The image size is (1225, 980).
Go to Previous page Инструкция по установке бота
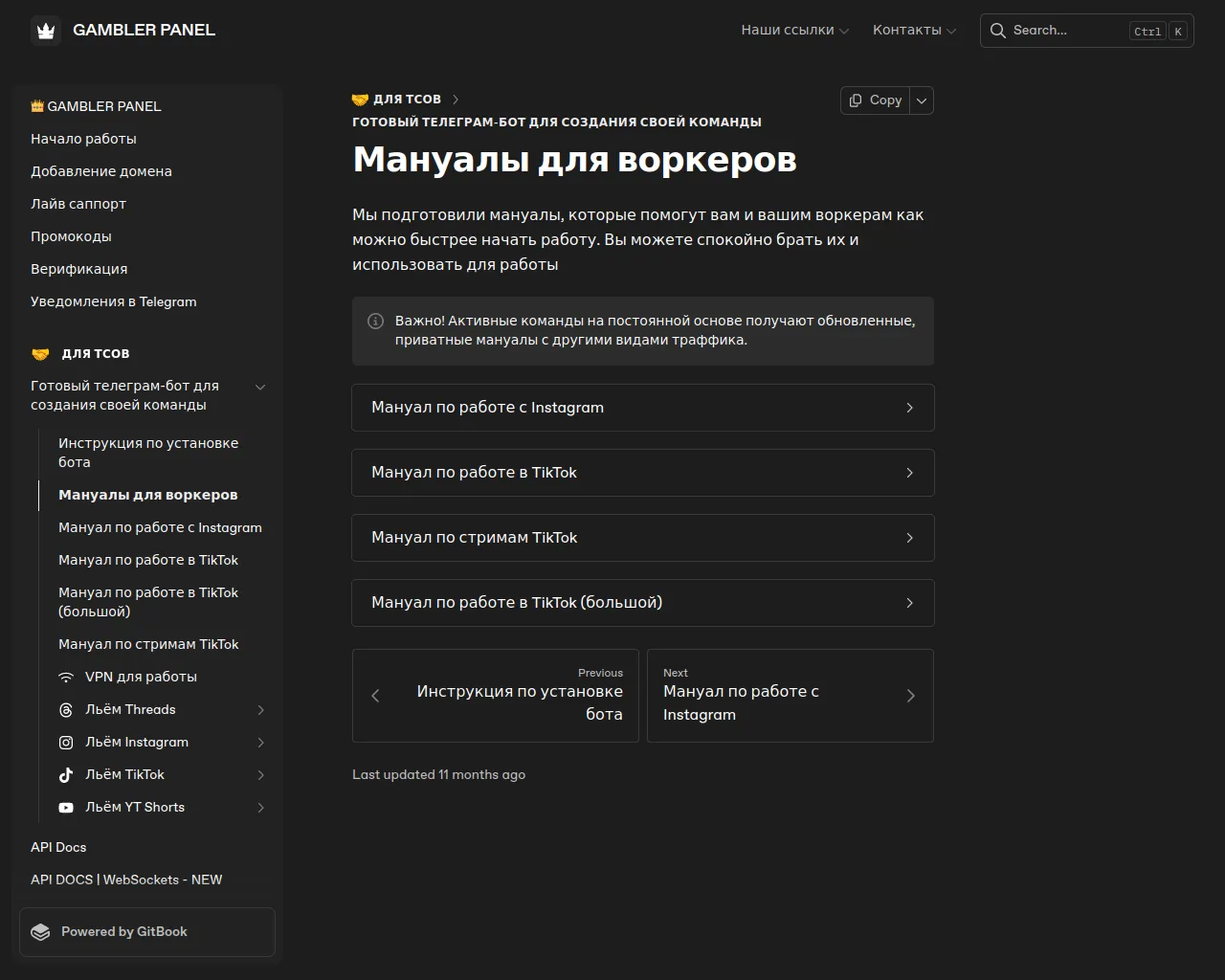pos(495,696)
